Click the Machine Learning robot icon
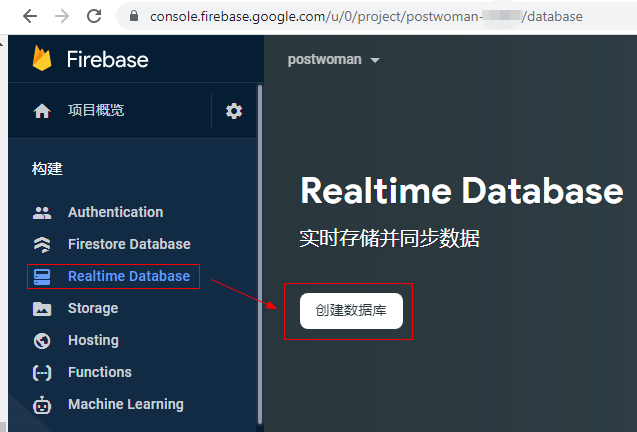 pyautogui.click(x=42, y=405)
